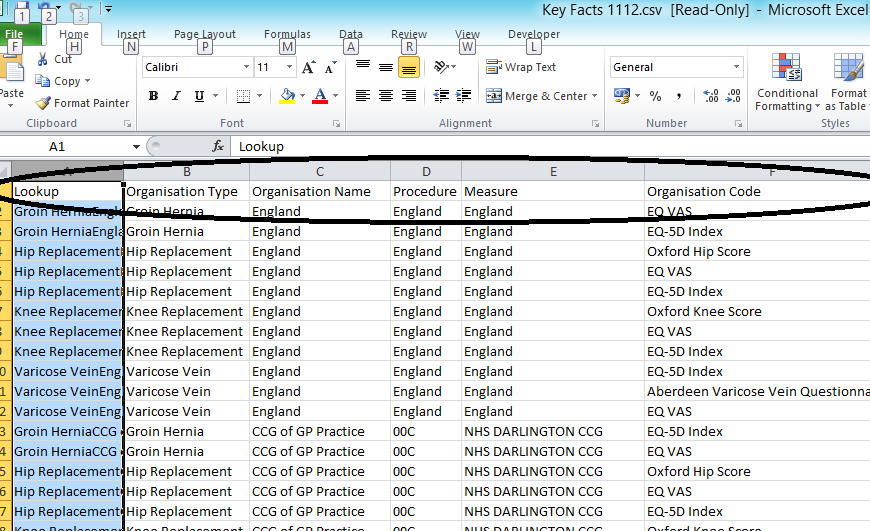Click Aberdeen Varicose Vein Questionnaire cell
Image resolution: width=870 pixels, height=531 pixels.
[x=758, y=392]
